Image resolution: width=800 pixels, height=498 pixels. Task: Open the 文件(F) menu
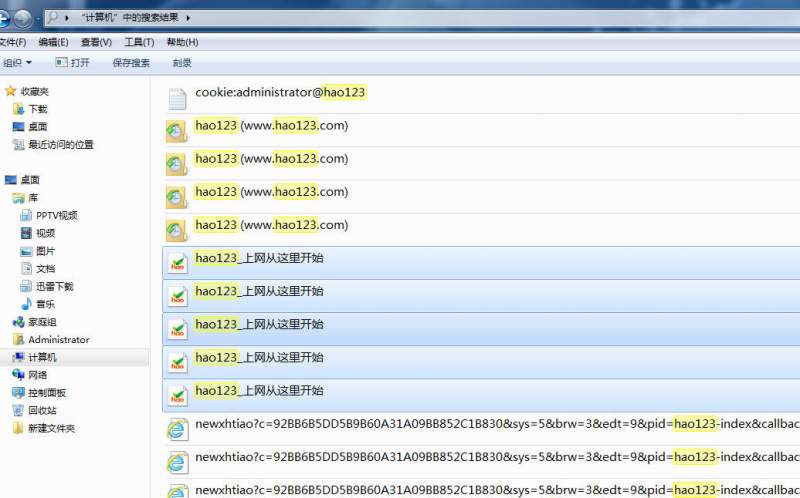coord(12,42)
